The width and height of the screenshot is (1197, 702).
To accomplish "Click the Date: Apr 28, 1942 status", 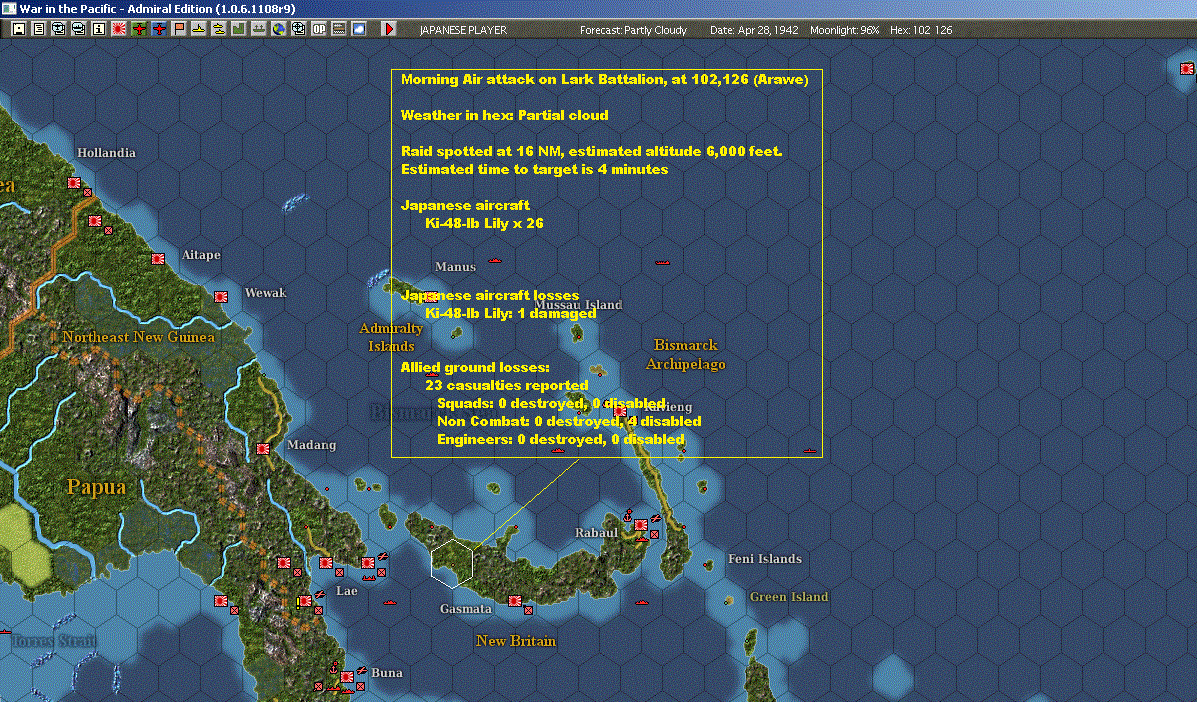I will point(753,30).
